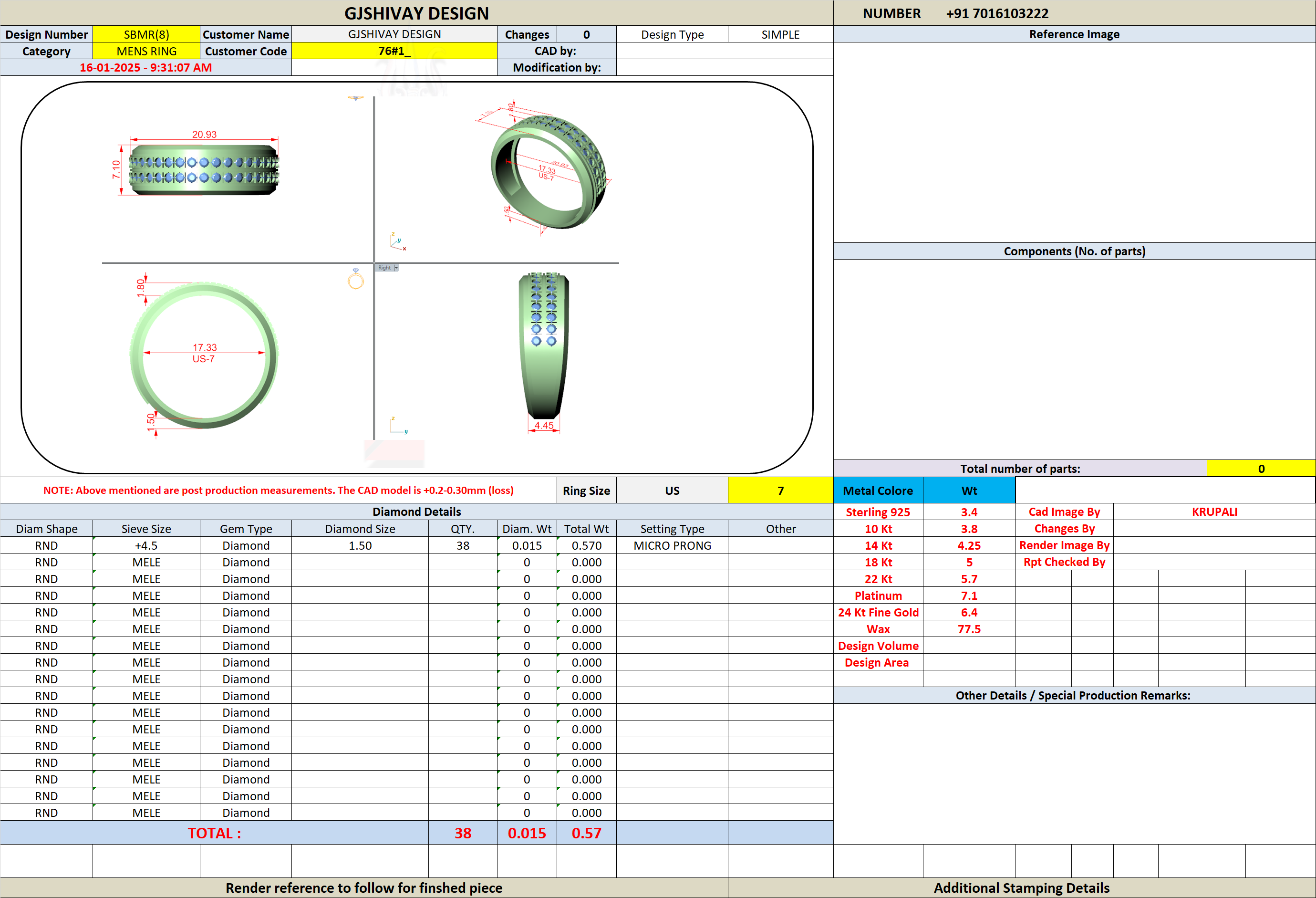Open the Right viewport title dropdown arrow
This screenshot has height=898, width=1316.
pos(396,268)
